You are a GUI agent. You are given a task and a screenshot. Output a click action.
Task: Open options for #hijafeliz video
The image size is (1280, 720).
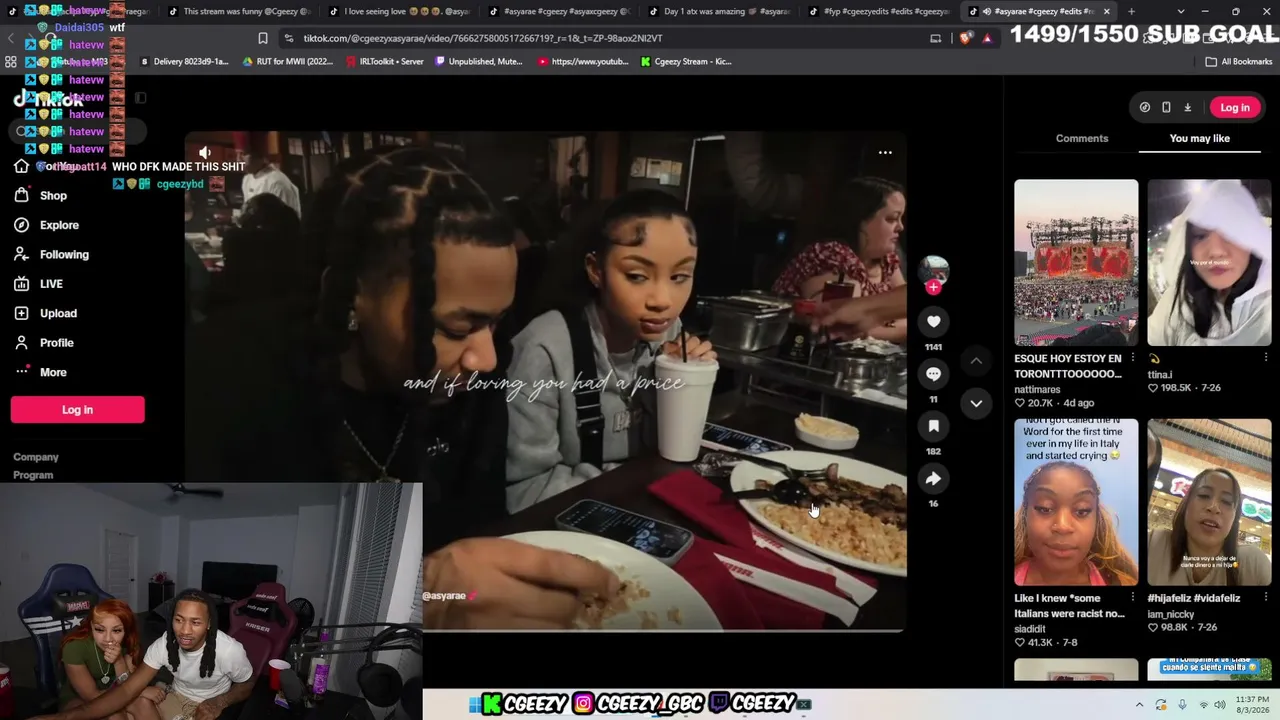tap(1265, 597)
